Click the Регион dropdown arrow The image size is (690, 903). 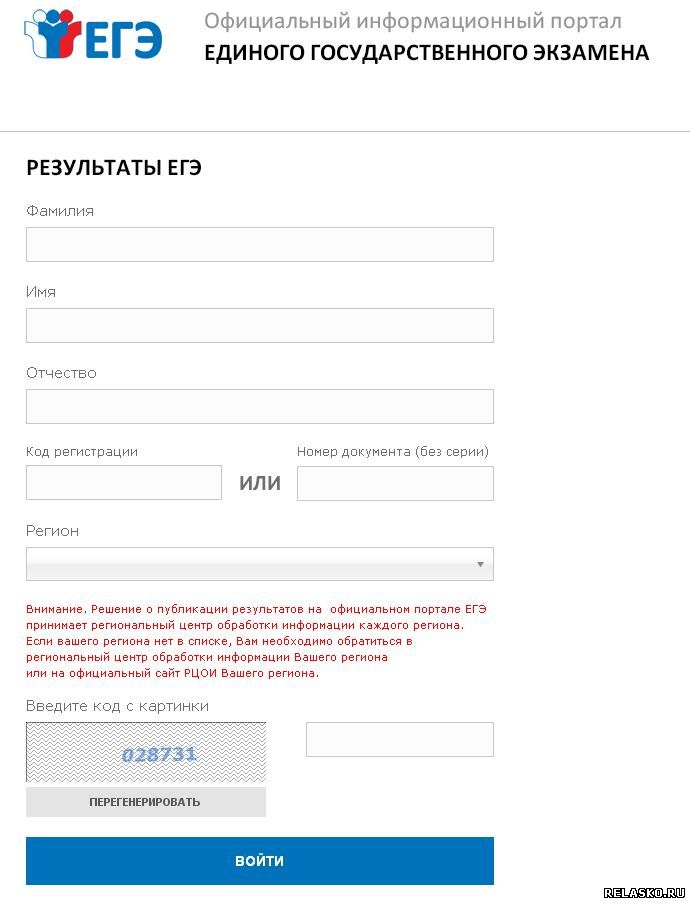point(480,564)
